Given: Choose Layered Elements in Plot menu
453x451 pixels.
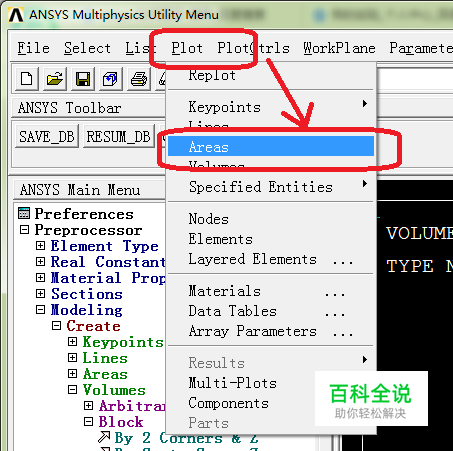Looking at the screenshot, I should [x=271, y=259].
